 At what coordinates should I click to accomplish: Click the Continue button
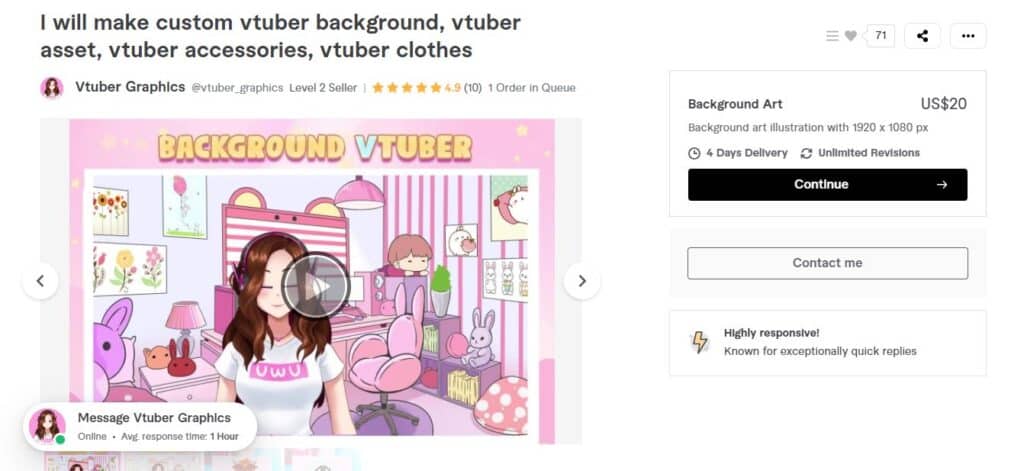827,184
